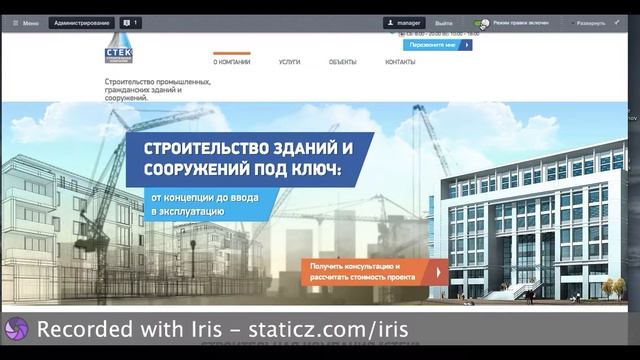Click the от концепции до ввода subtitle
The image size is (640, 360).
208,204
